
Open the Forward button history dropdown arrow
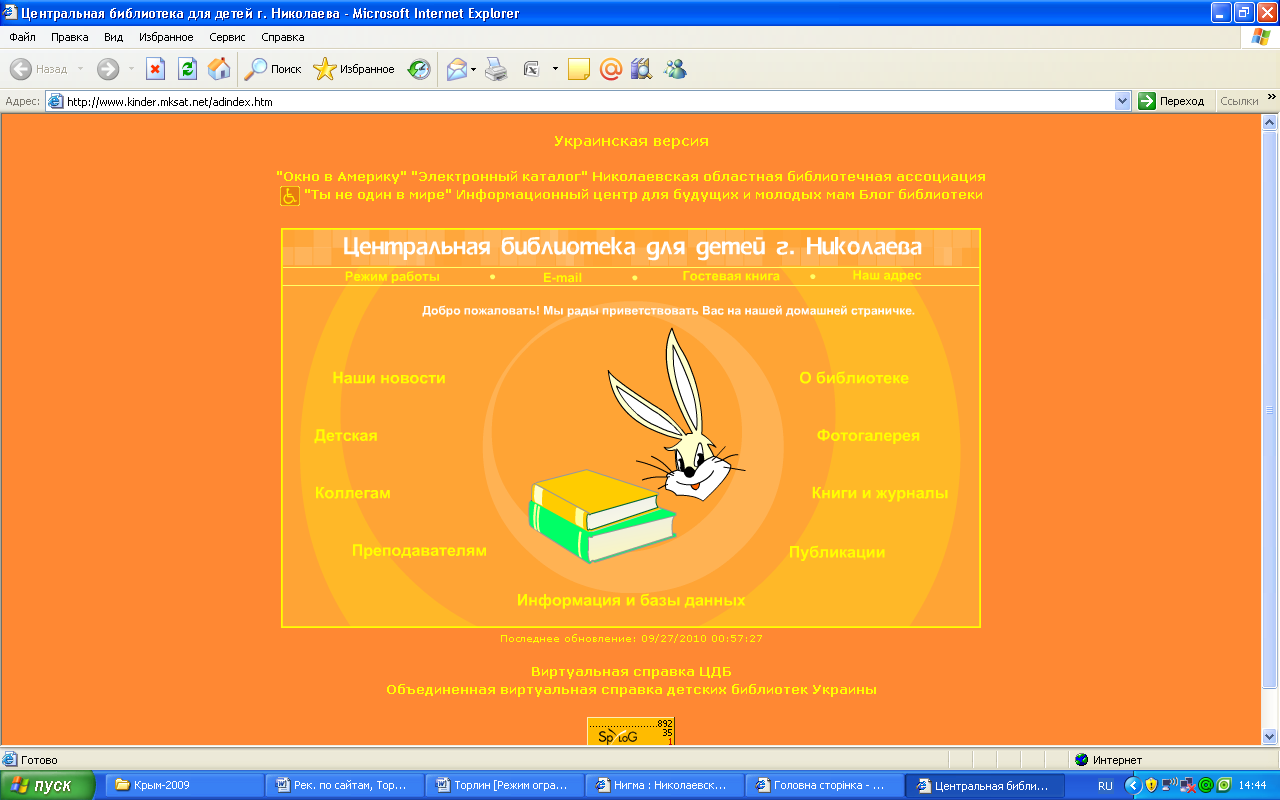(131, 69)
